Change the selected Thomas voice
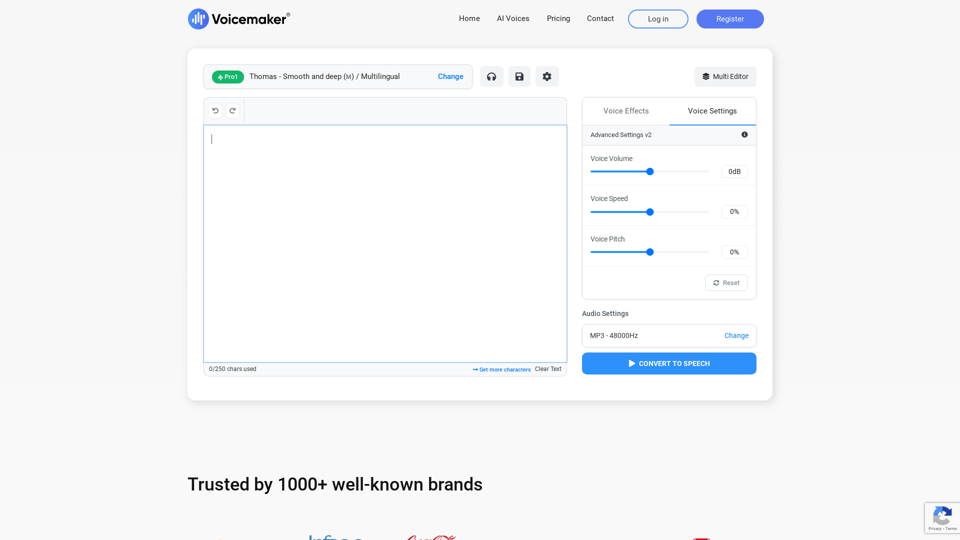Image resolution: width=960 pixels, height=540 pixels. tap(450, 77)
